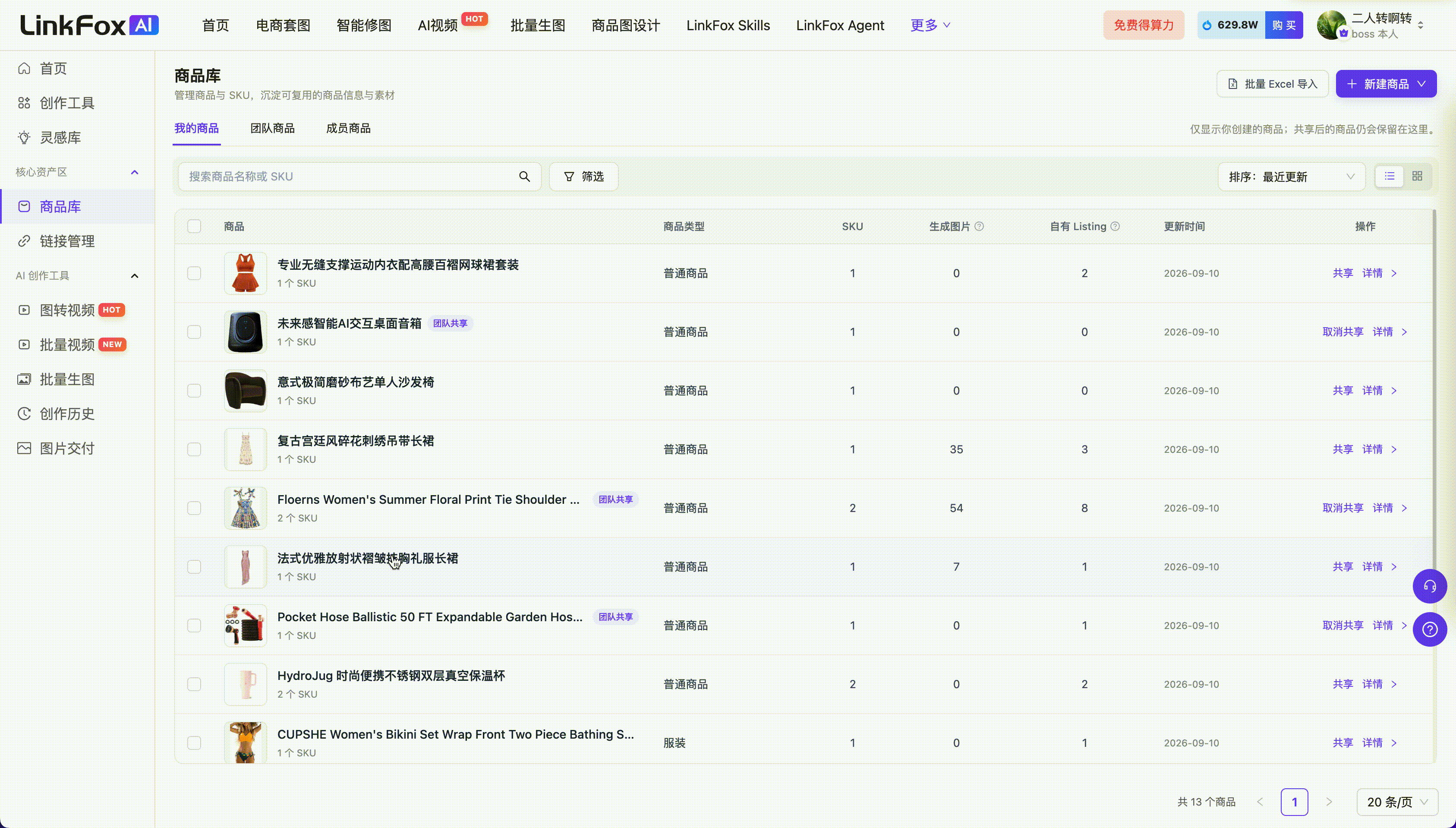
Task: Open 商品库 in the sidebar
Action: 77,206
